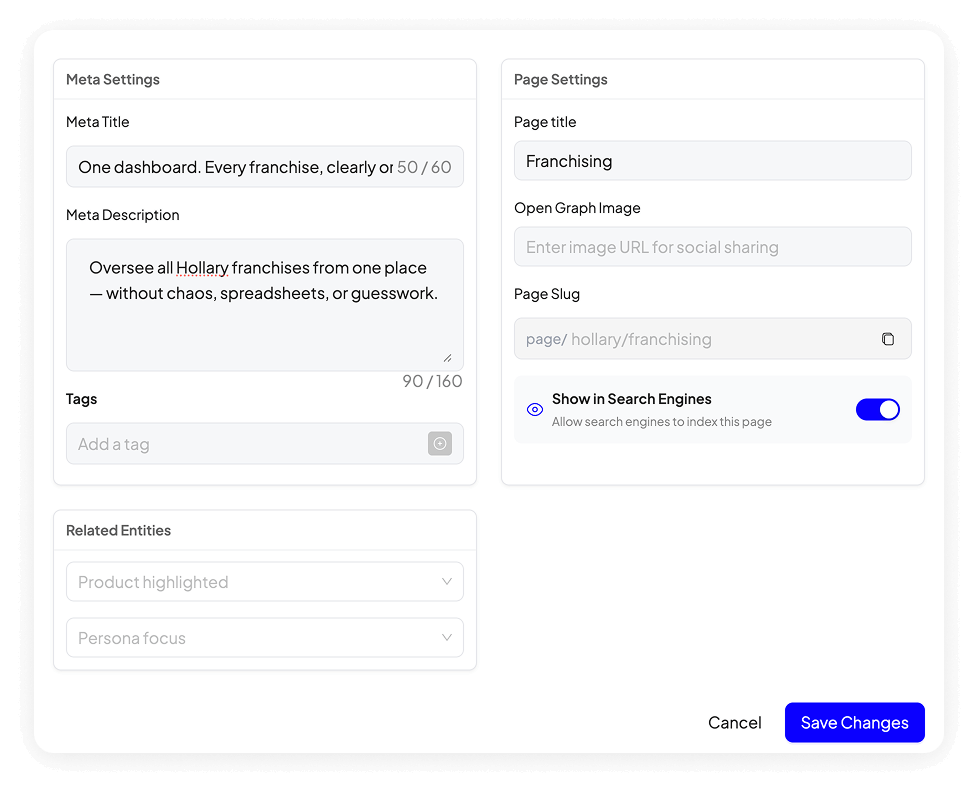The height and width of the screenshot is (791, 978).
Task: Select the Add a tag input
Action: point(245,444)
